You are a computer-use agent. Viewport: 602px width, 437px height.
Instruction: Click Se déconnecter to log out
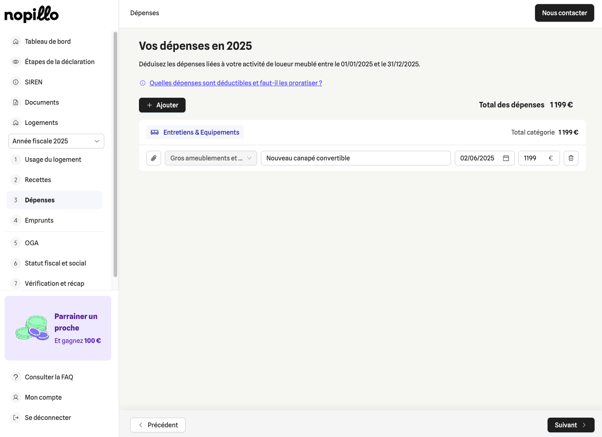47,417
